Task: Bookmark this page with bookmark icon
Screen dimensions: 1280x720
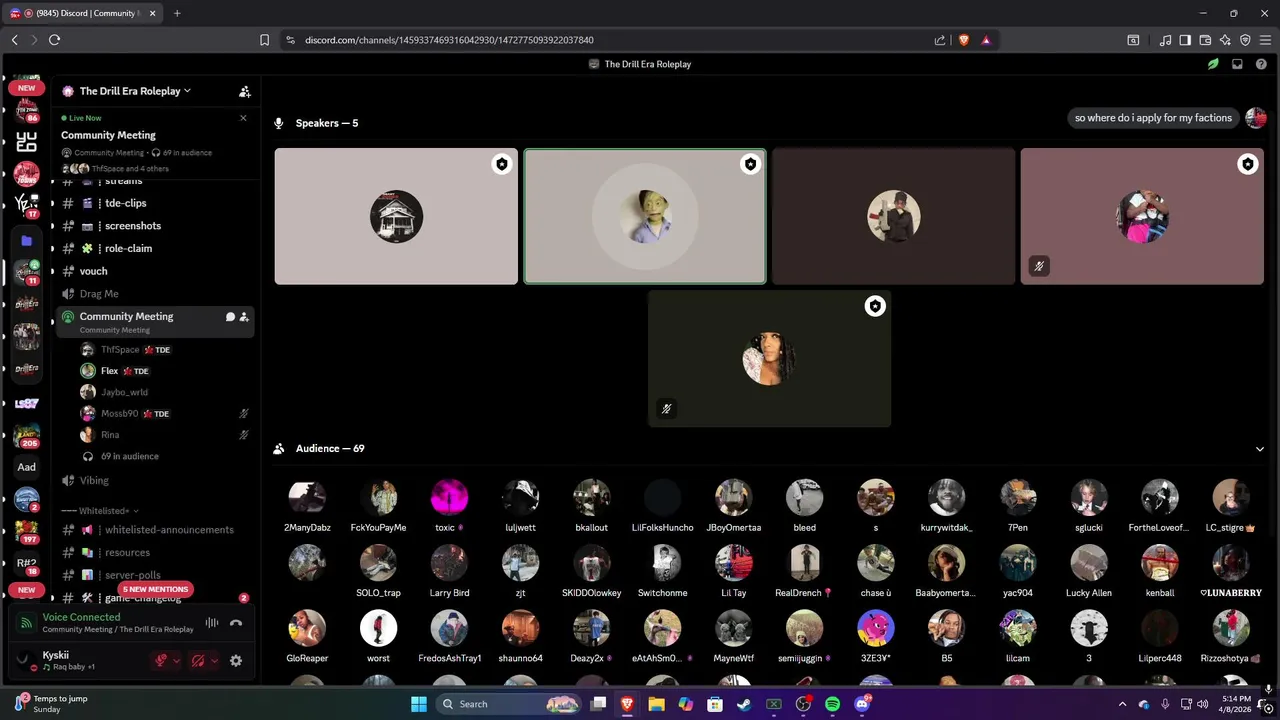Action: click(264, 40)
